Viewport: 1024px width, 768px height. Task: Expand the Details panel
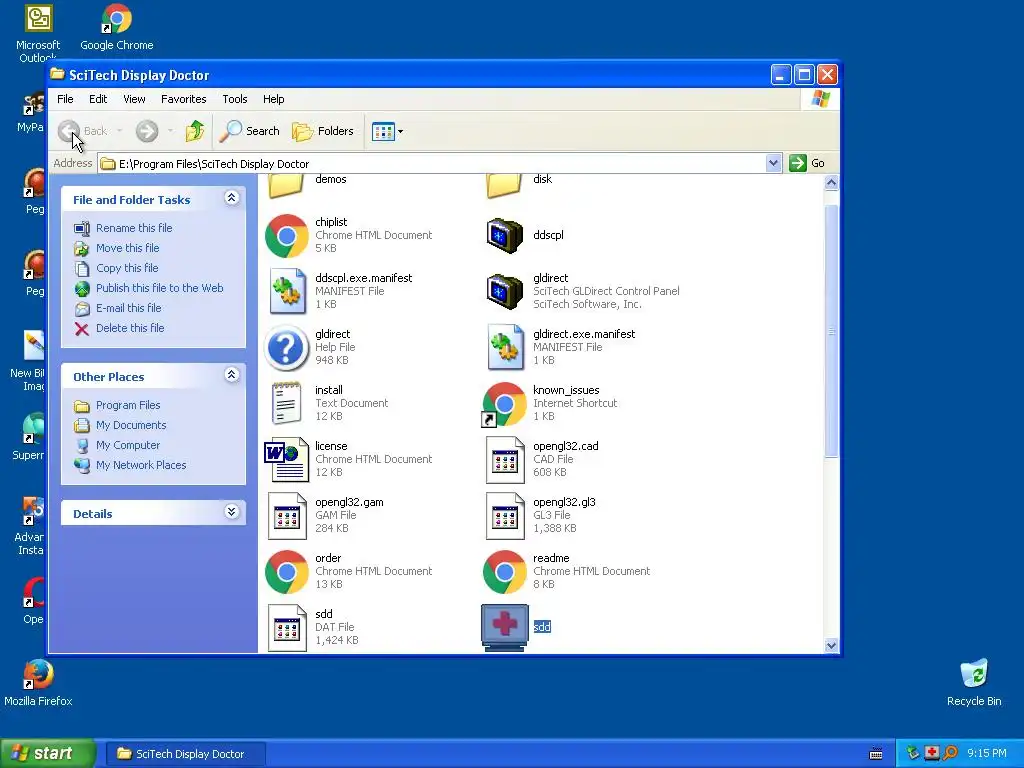231,512
